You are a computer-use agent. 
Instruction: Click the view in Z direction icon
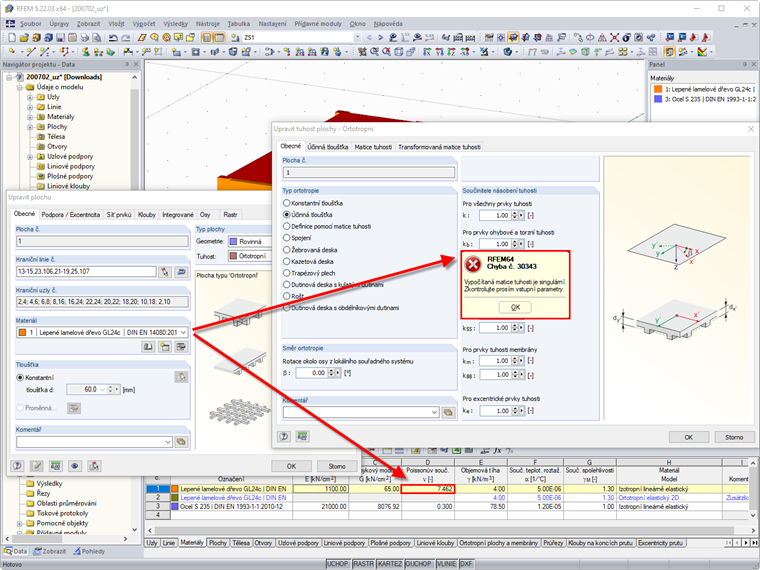click(451, 51)
